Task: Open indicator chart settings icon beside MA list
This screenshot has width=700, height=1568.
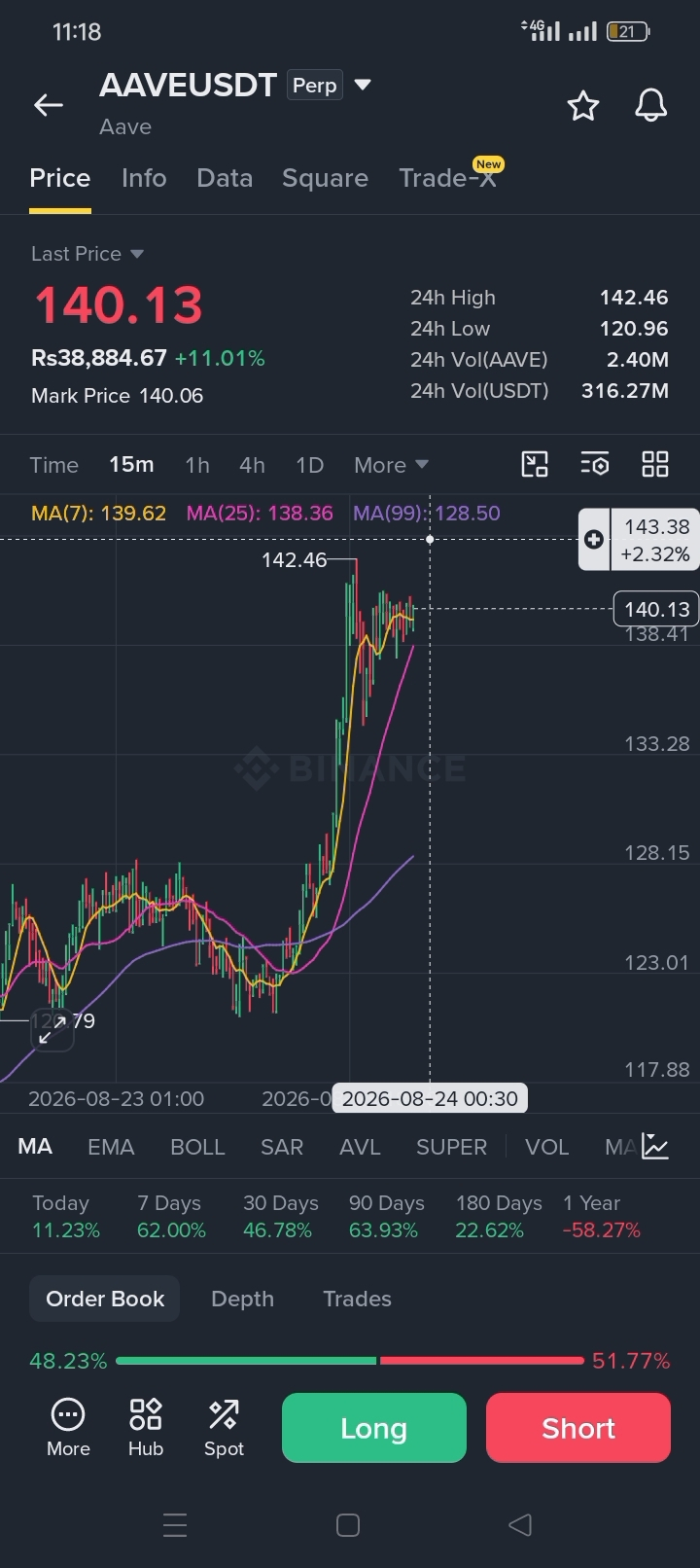Action: point(656,1147)
